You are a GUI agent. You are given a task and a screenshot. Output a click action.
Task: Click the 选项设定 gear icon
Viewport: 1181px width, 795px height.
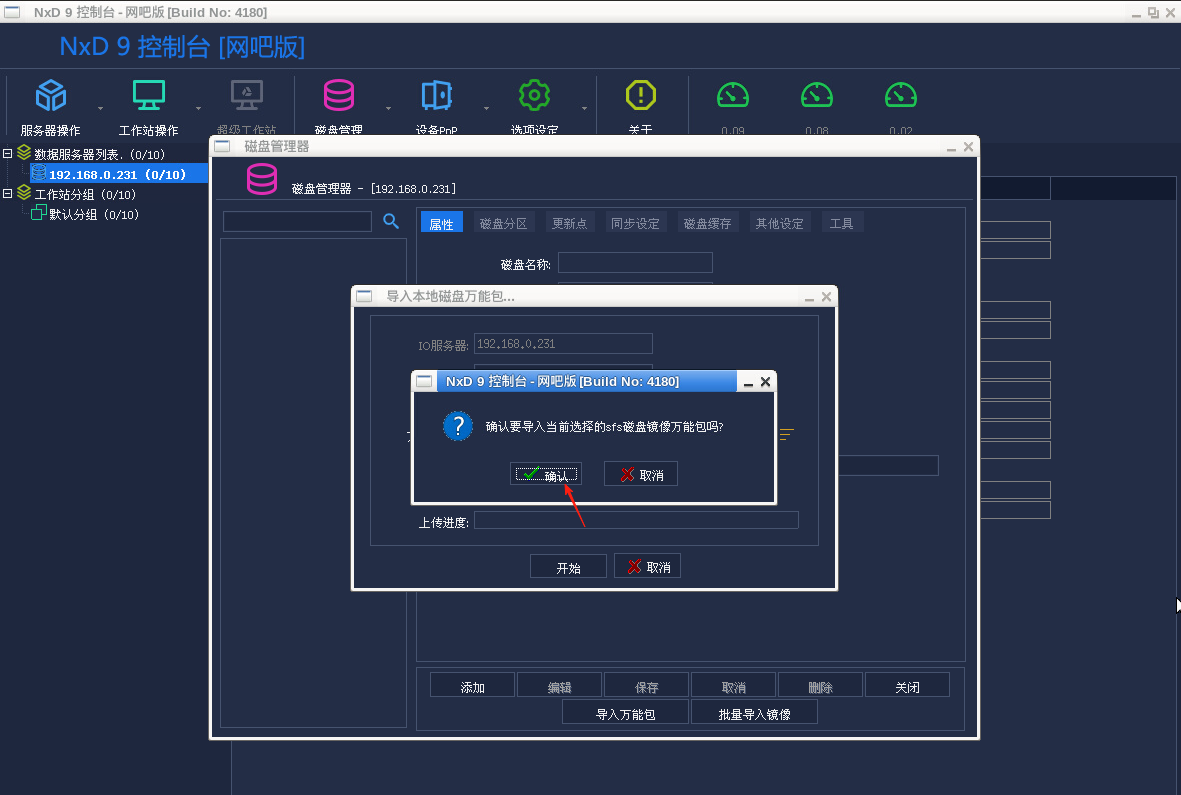tap(534, 95)
